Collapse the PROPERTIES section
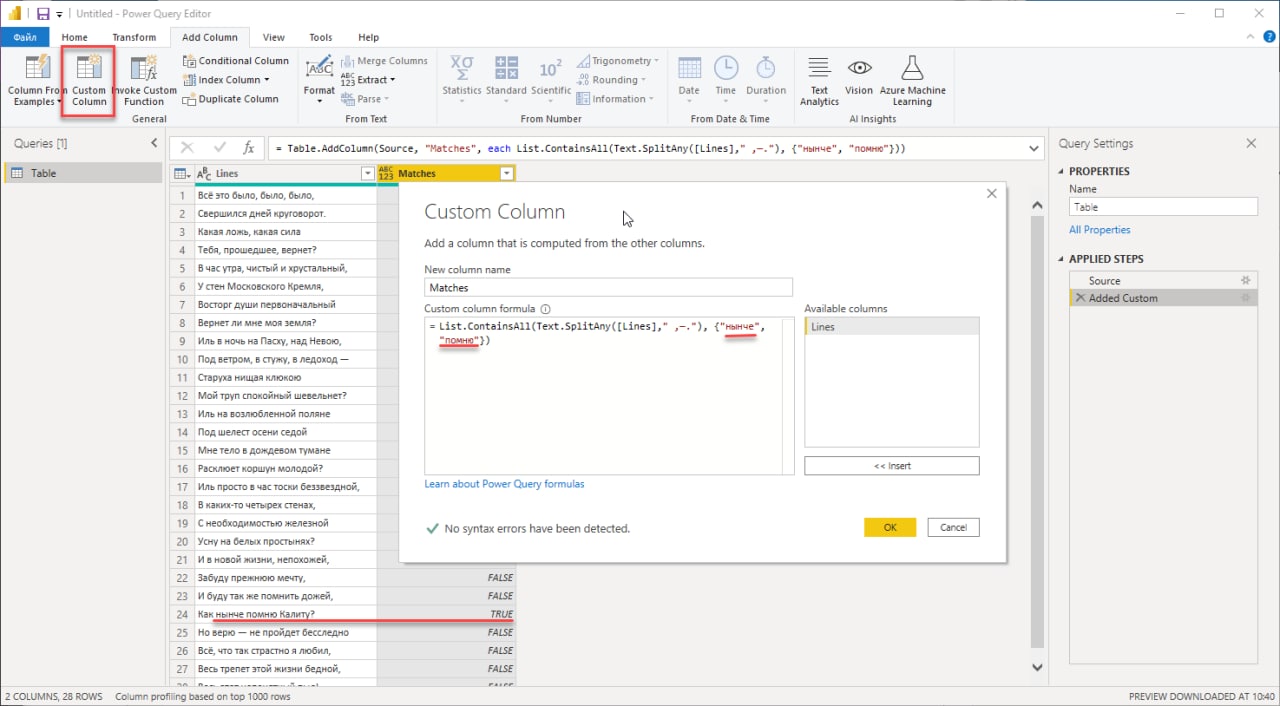This screenshot has width=1280, height=706. click(x=1062, y=171)
